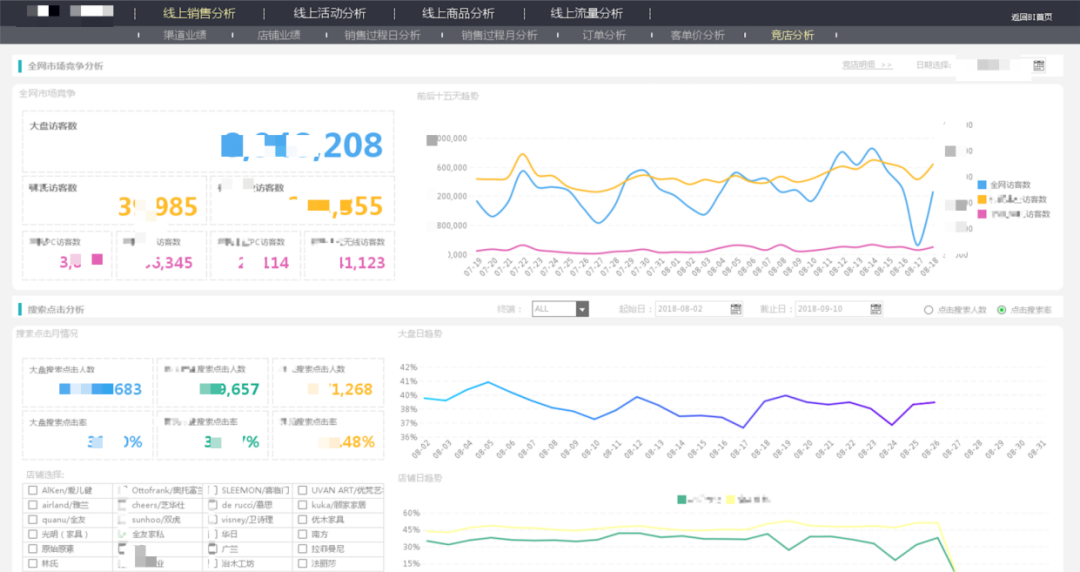Switch to the 销售过程日分析 tab

(382, 35)
